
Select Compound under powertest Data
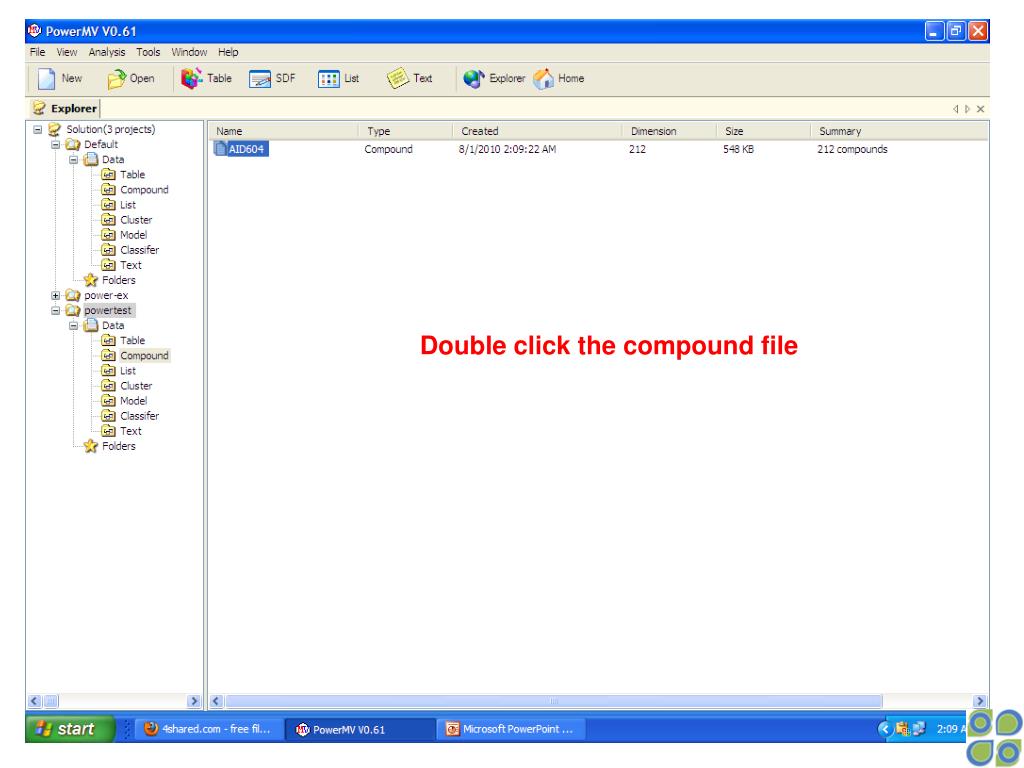(x=144, y=356)
